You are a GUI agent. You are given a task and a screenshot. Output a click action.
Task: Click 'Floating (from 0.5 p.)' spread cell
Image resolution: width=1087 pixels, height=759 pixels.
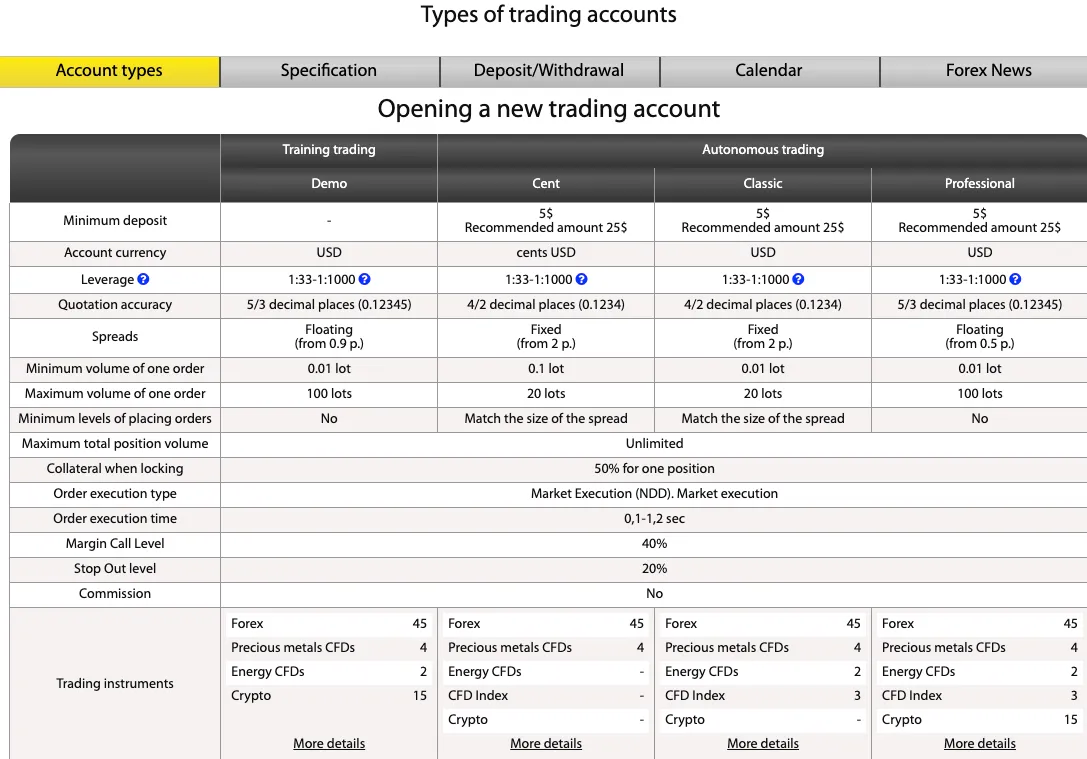(980, 337)
